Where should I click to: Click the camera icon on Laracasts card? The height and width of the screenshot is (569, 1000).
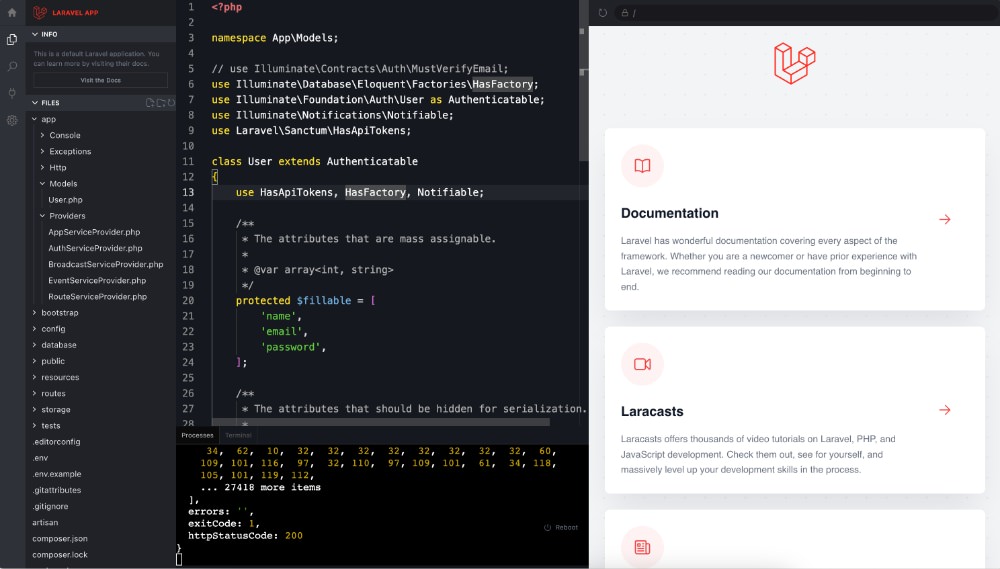(x=642, y=364)
